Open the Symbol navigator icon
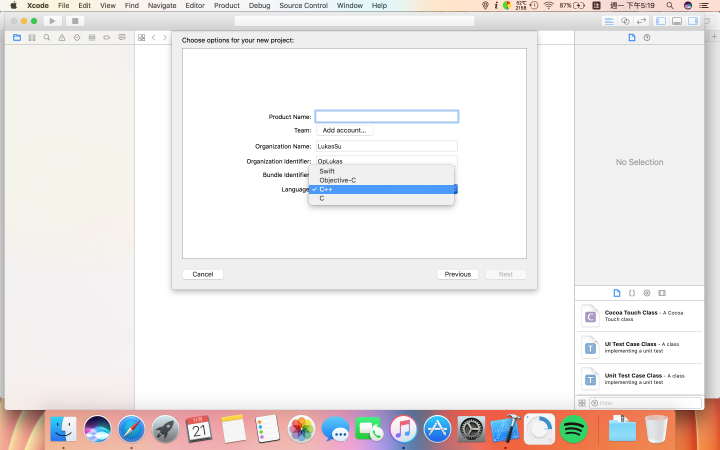This screenshot has height=450, width=720. point(32,38)
